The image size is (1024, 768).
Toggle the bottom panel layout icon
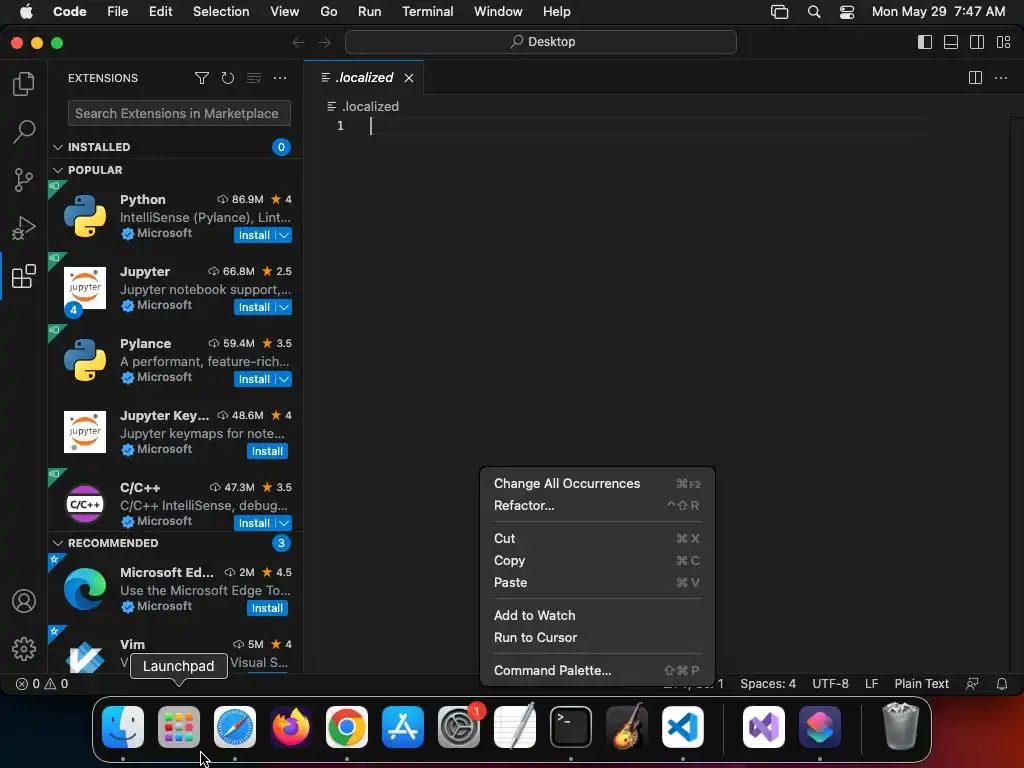pyautogui.click(x=951, y=42)
